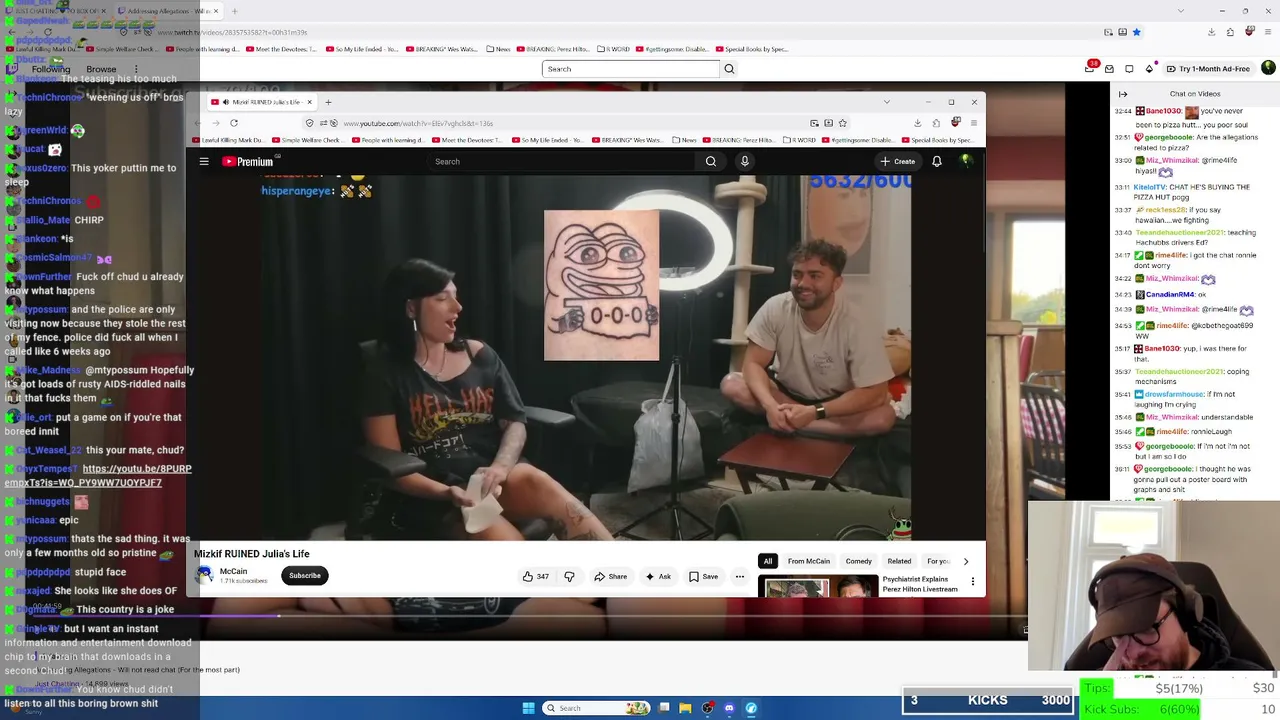1280x720 pixels.
Task: Click the Windows taskbar search box
Action: (597, 708)
